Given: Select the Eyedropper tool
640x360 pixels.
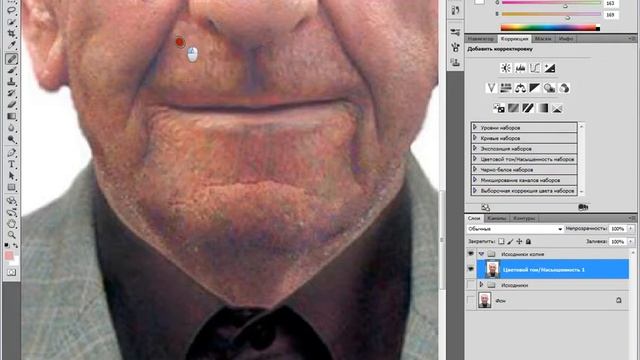Looking at the screenshot, I should point(11,45).
